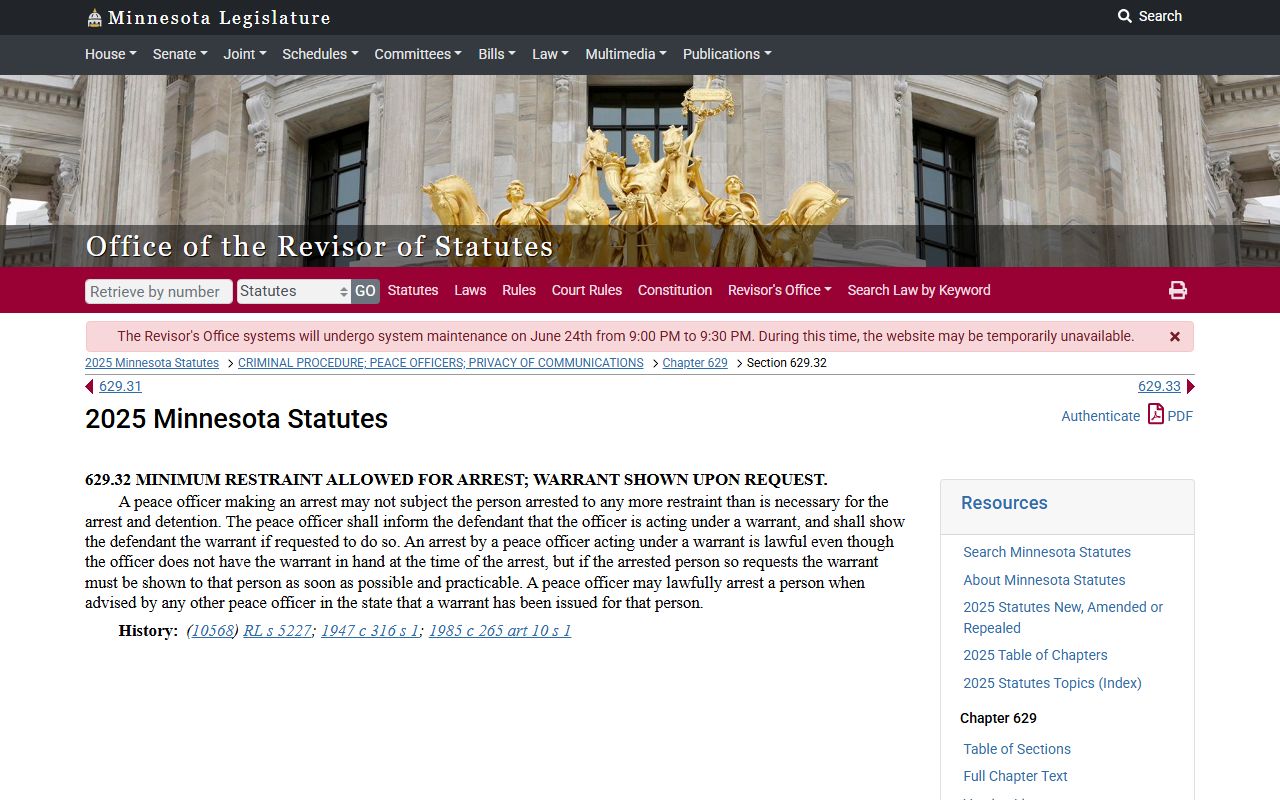Screen dimensions: 1280x800
Task: Expand the Law menu
Action: [550, 54]
